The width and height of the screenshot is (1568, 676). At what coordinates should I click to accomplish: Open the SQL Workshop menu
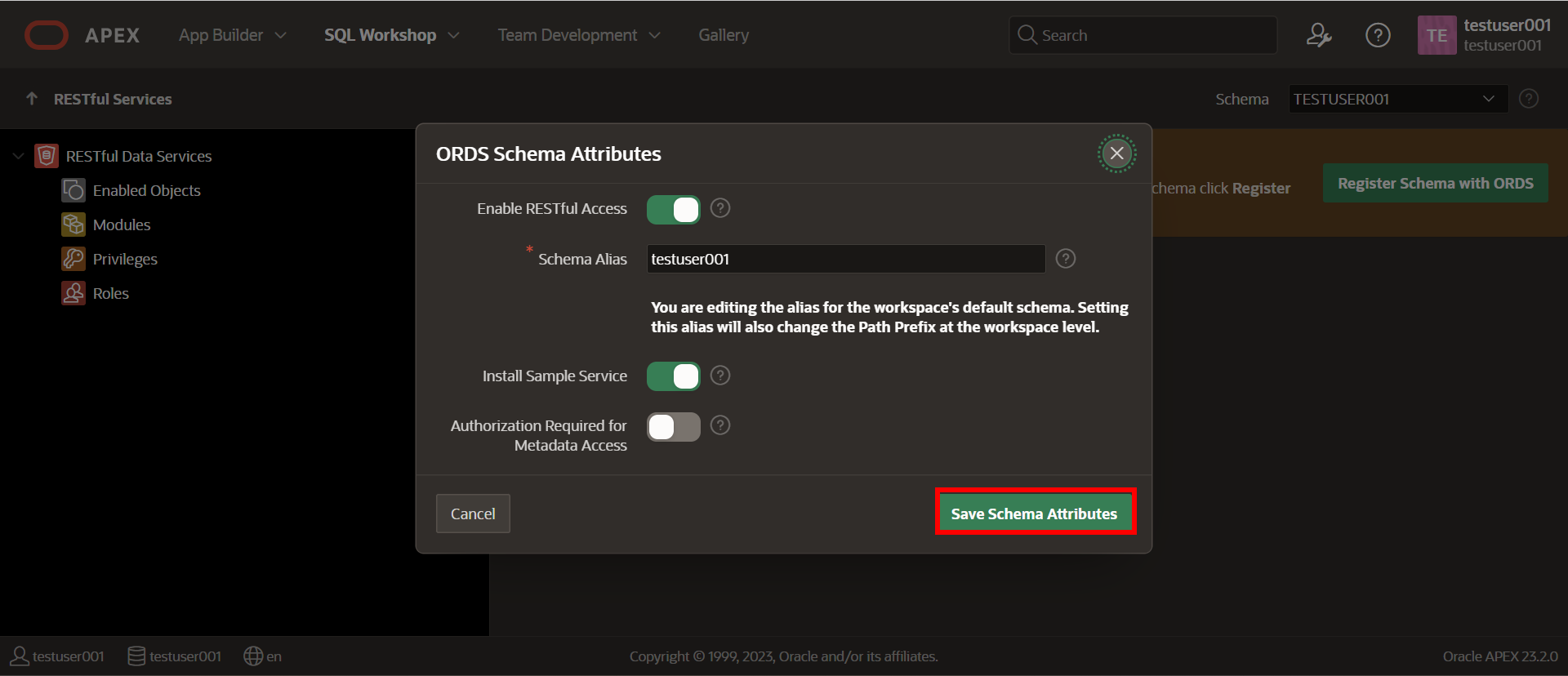click(380, 35)
